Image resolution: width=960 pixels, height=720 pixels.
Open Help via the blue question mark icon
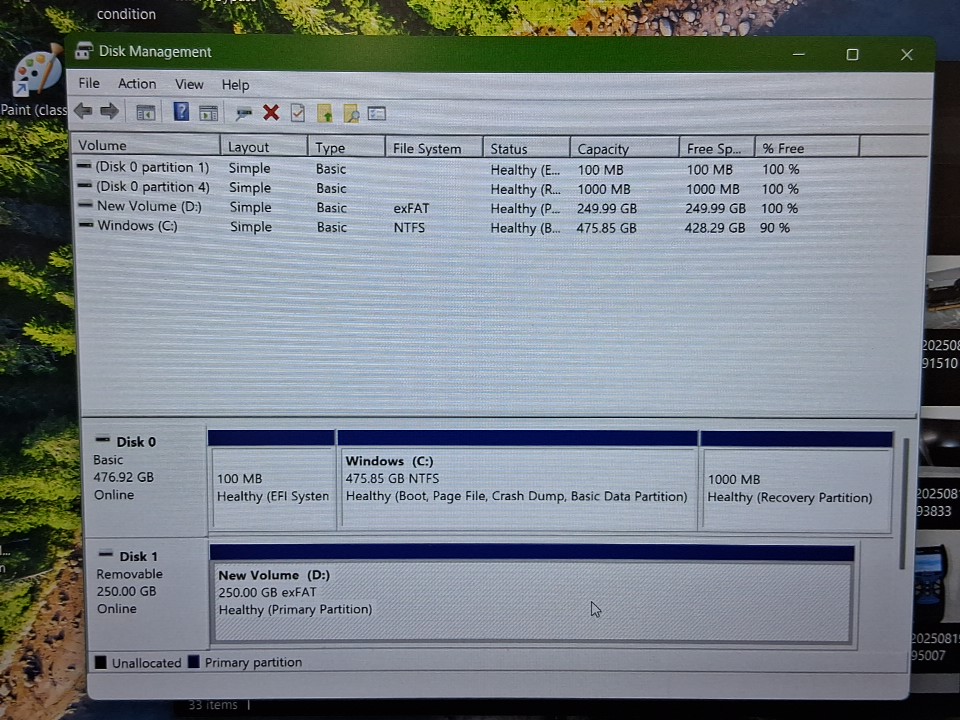point(181,111)
